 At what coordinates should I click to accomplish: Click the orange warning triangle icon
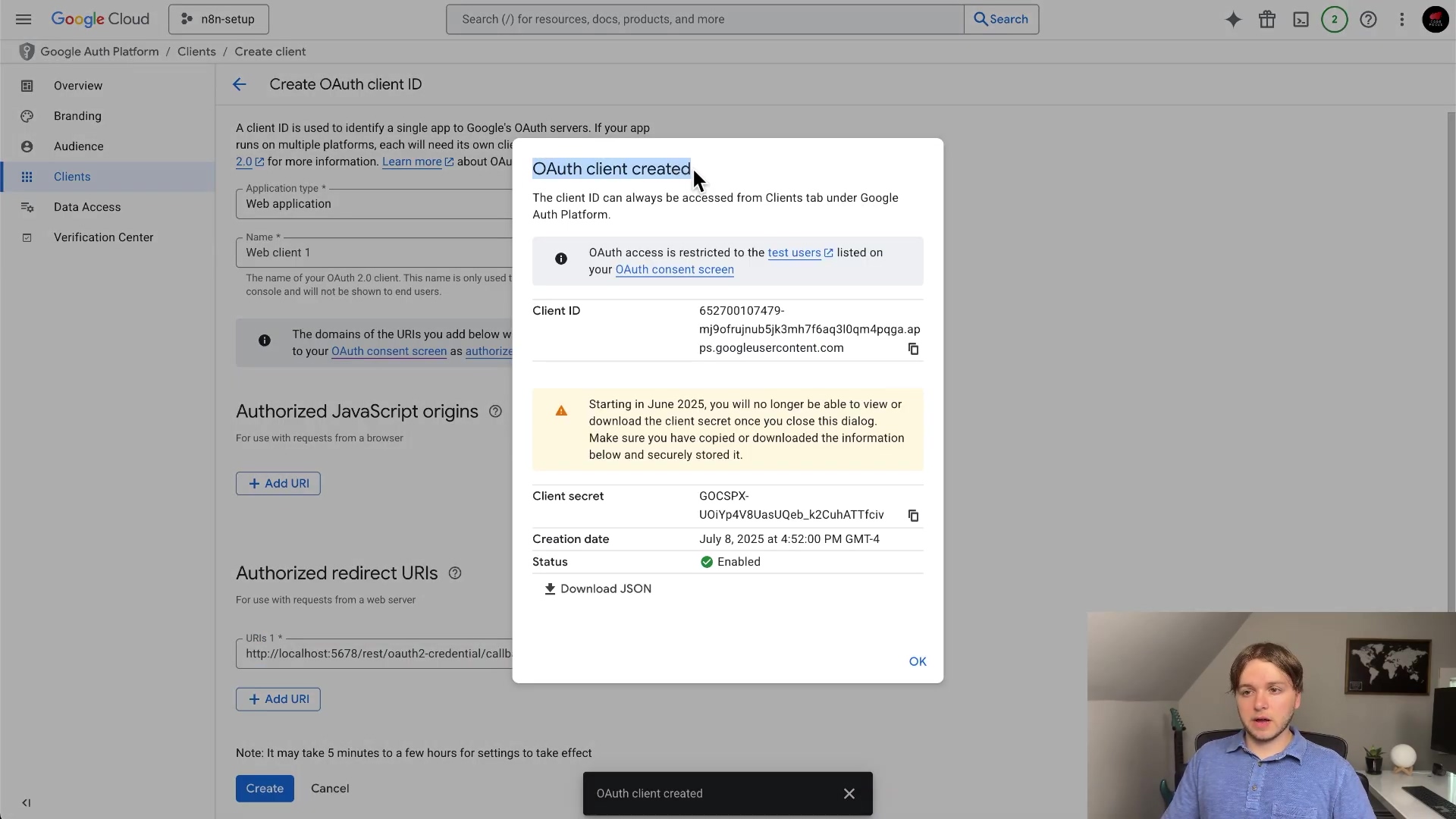click(x=561, y=411)
